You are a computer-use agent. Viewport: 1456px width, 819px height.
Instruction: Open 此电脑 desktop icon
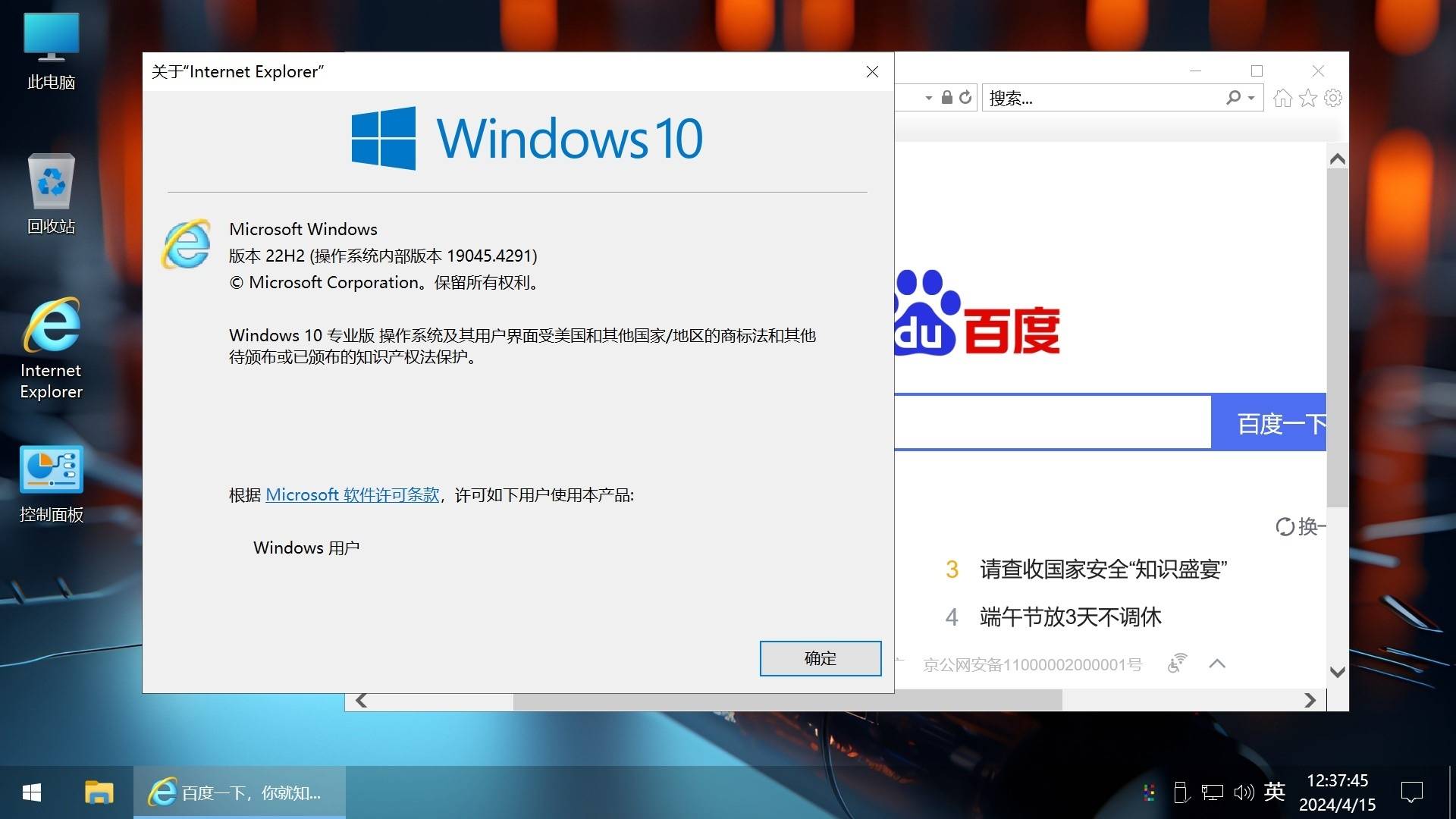pos(51,52)
